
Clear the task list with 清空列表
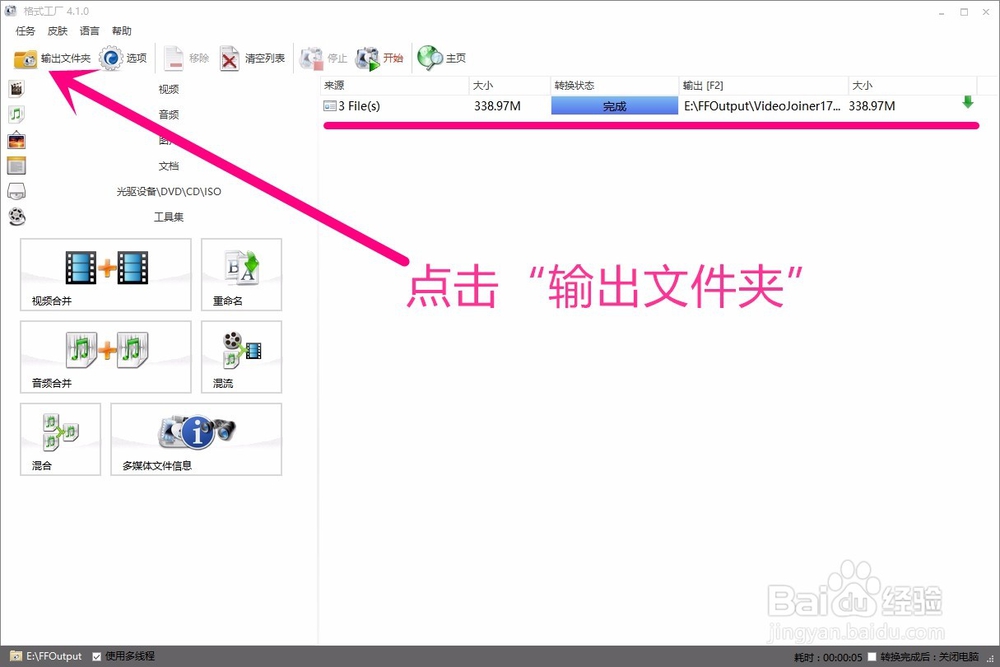pos(253,59)
